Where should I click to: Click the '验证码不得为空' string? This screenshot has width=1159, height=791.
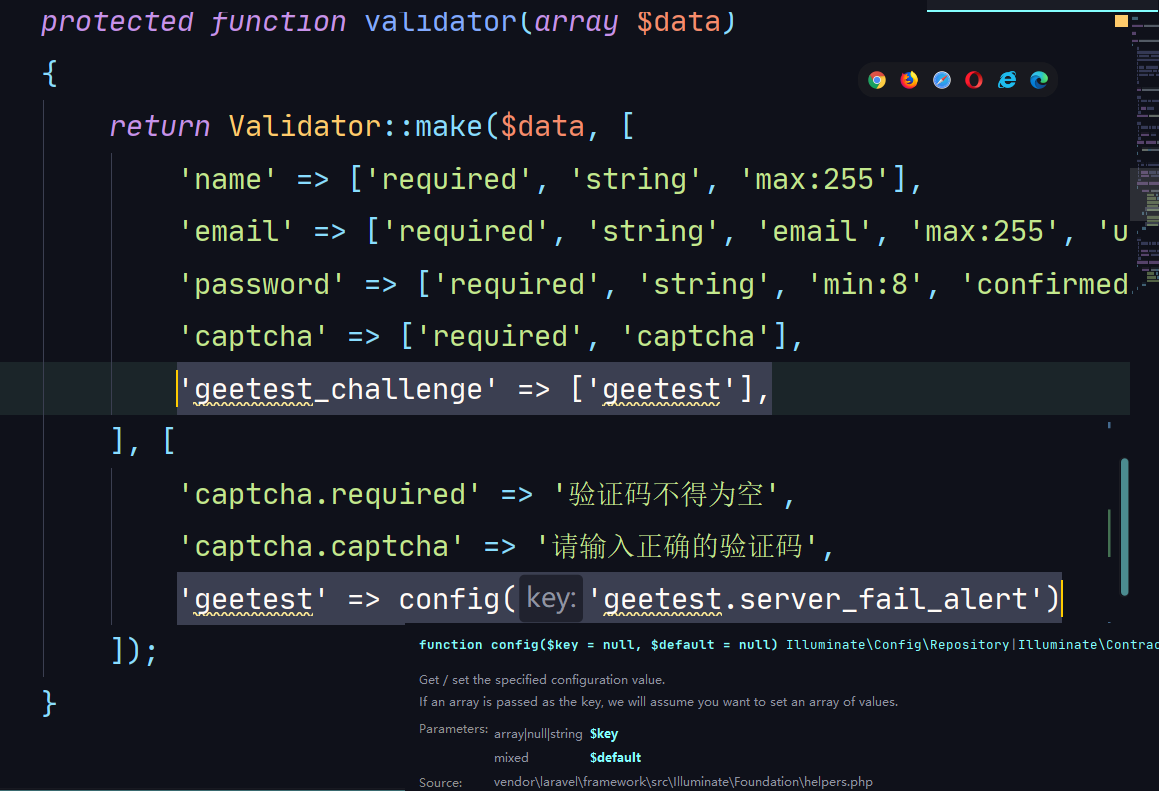tap(666, 494)
